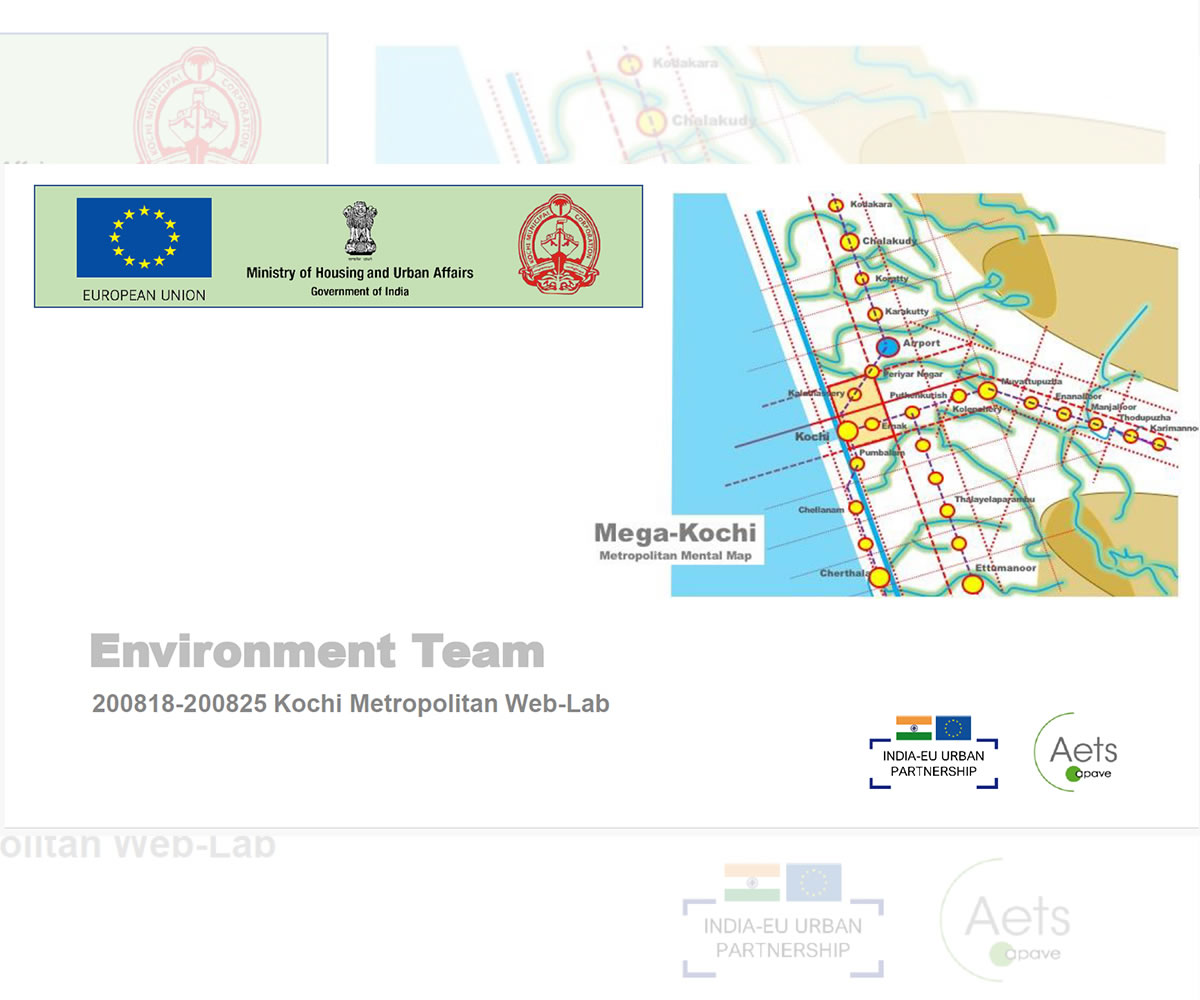Click the red Kochi Municipal Corporation seal

point(557,243)
